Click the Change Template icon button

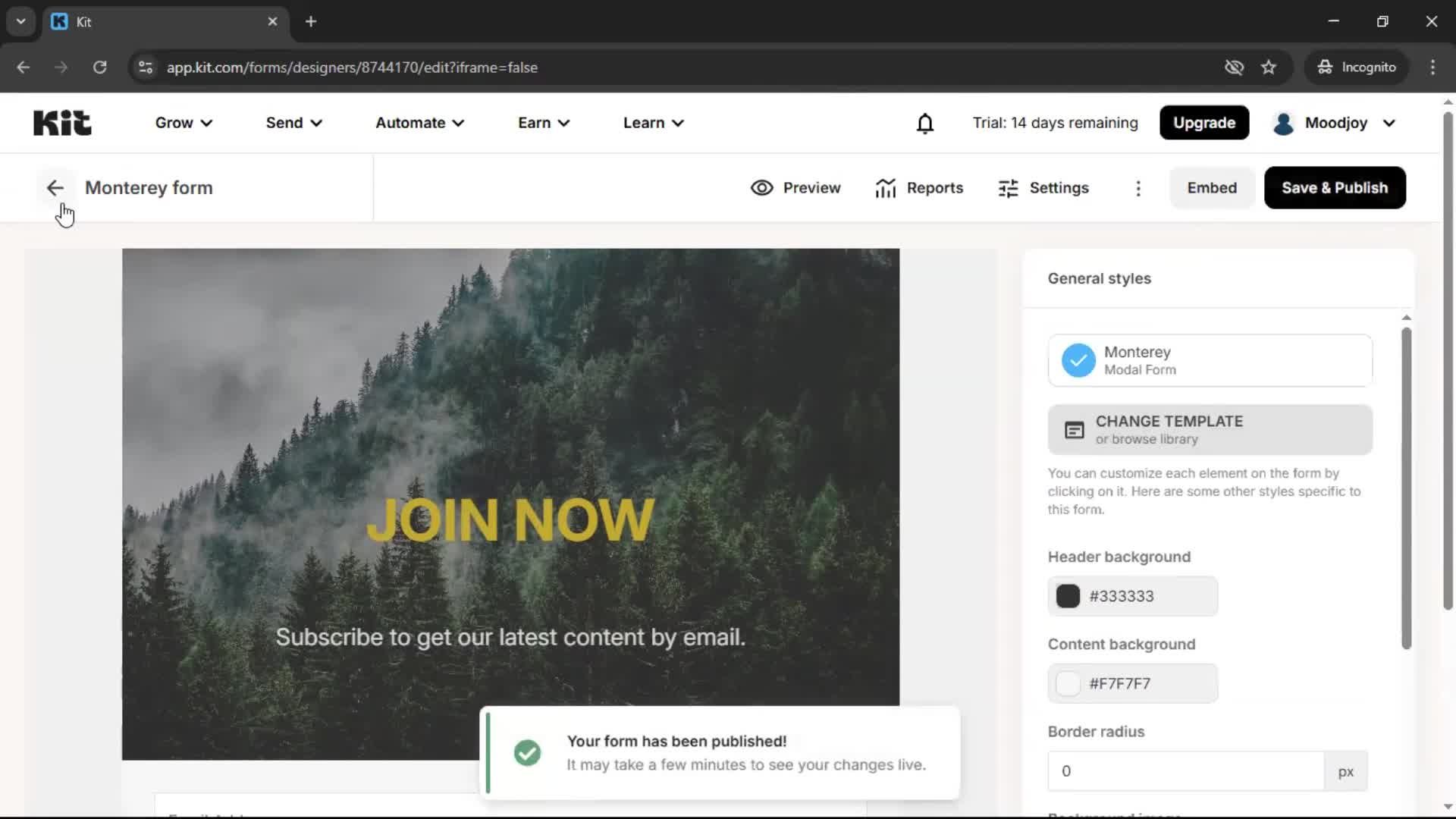click(x=1074, y=429)
